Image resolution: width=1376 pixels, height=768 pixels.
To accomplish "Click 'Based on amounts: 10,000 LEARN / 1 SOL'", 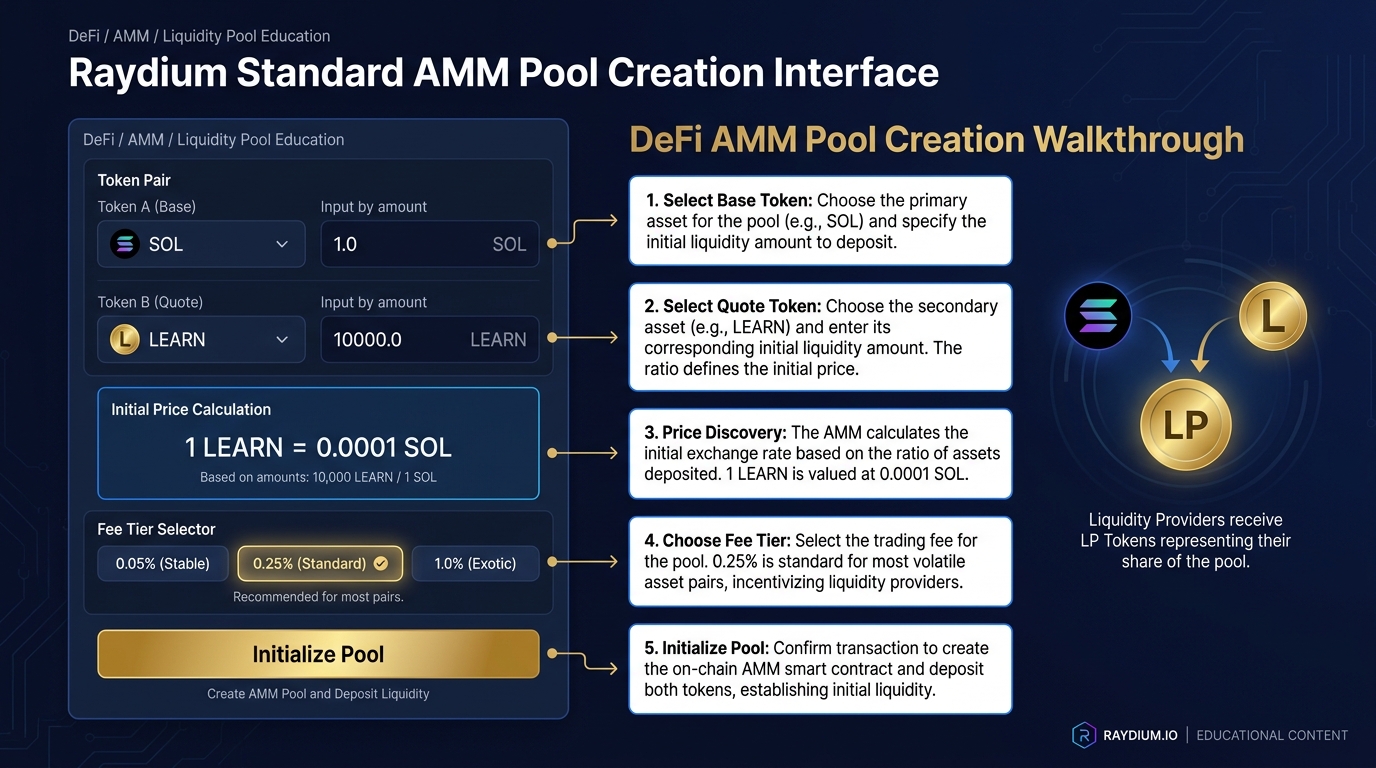I will click(x=318, y=477).
